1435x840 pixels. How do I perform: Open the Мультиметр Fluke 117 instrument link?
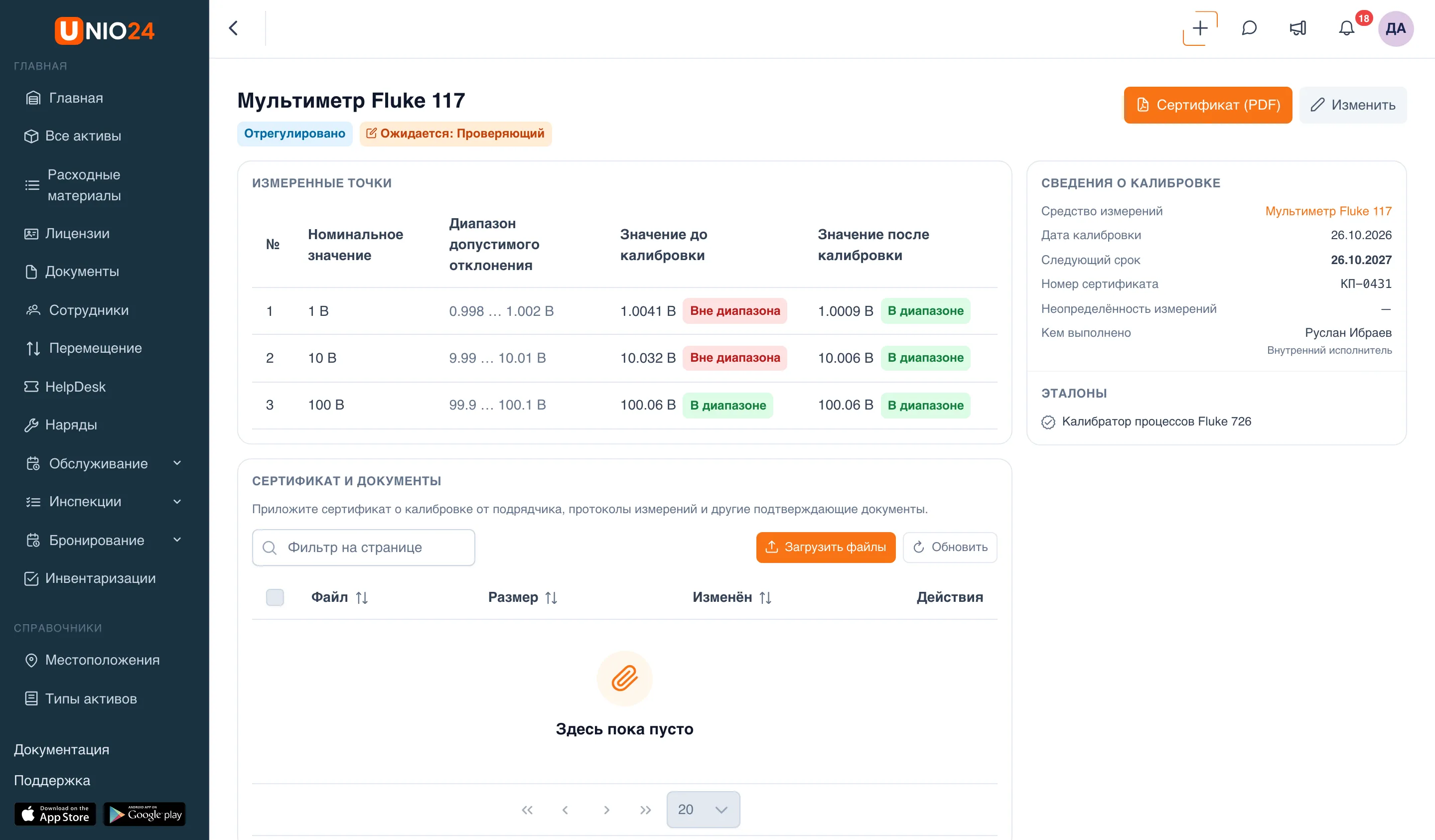[1328, 211]
